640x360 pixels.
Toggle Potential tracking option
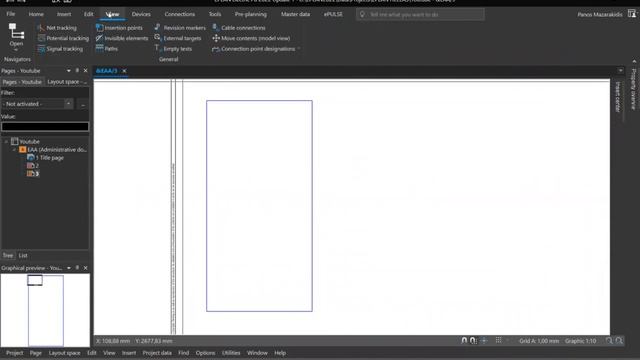coord(63,38)
